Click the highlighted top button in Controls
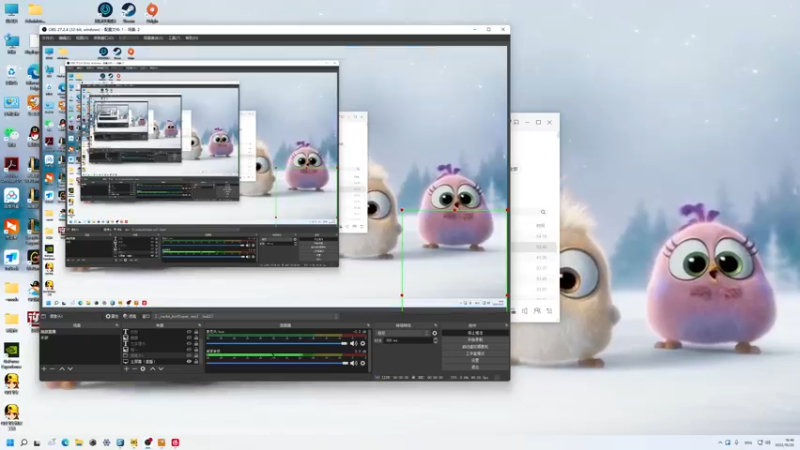 coord(475,333)
